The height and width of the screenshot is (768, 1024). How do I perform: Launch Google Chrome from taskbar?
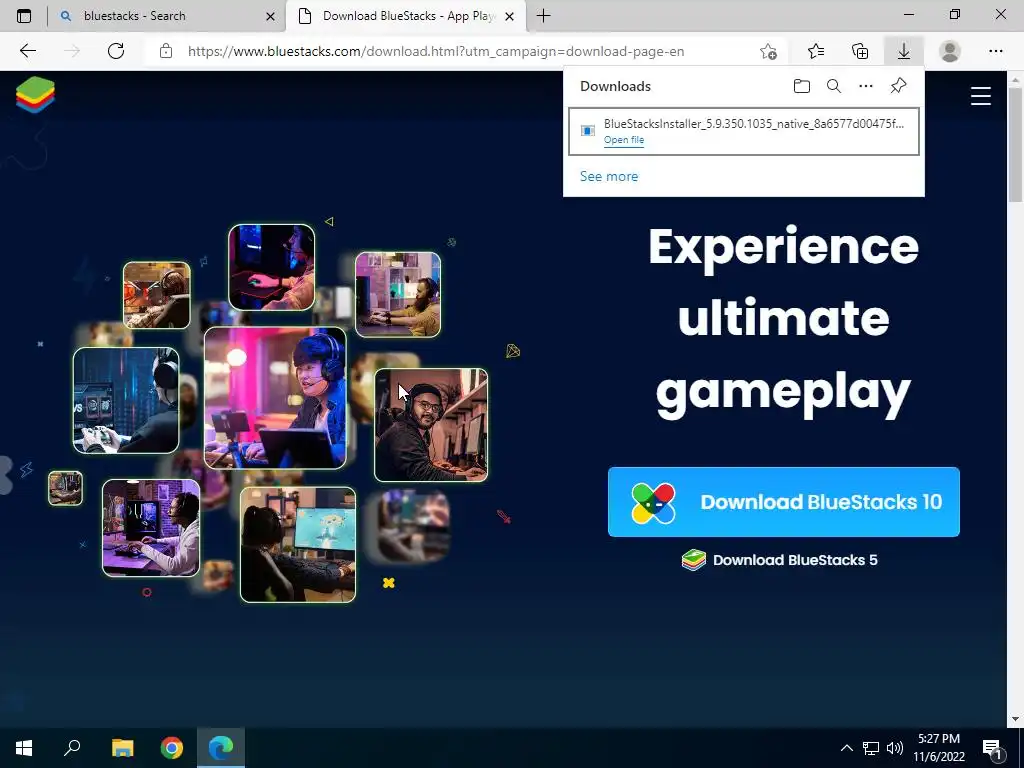point(172,748)
